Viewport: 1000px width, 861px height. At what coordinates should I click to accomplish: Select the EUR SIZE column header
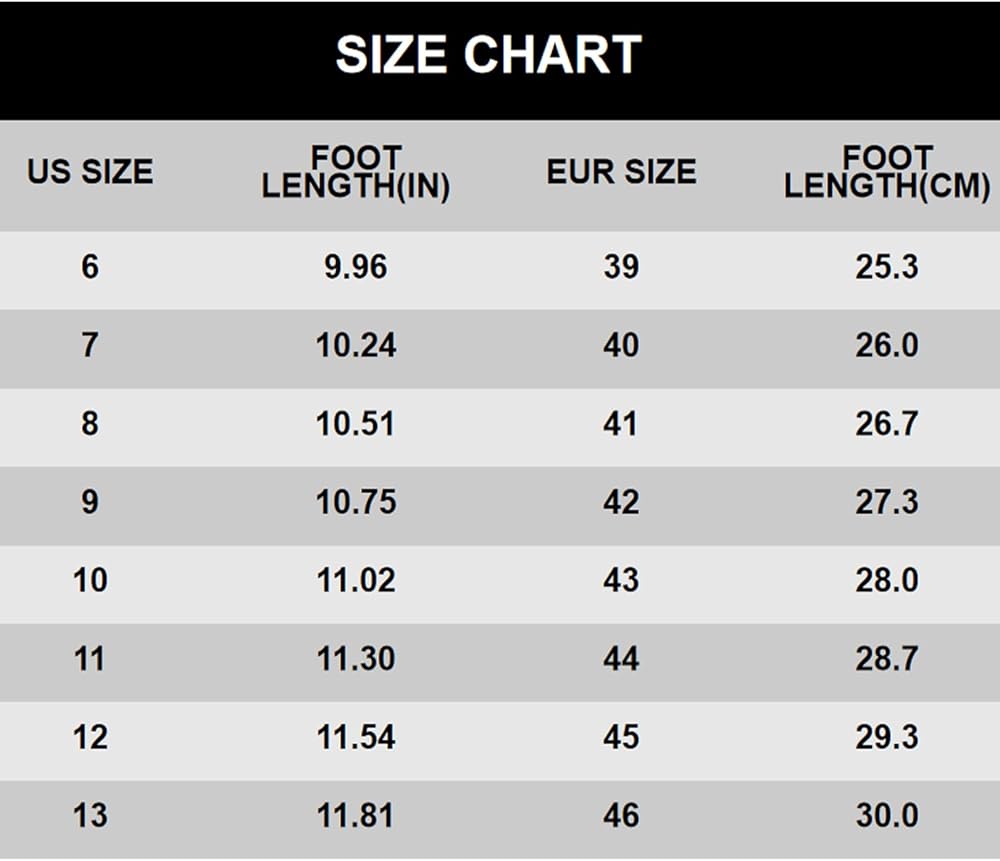point(621,172)
